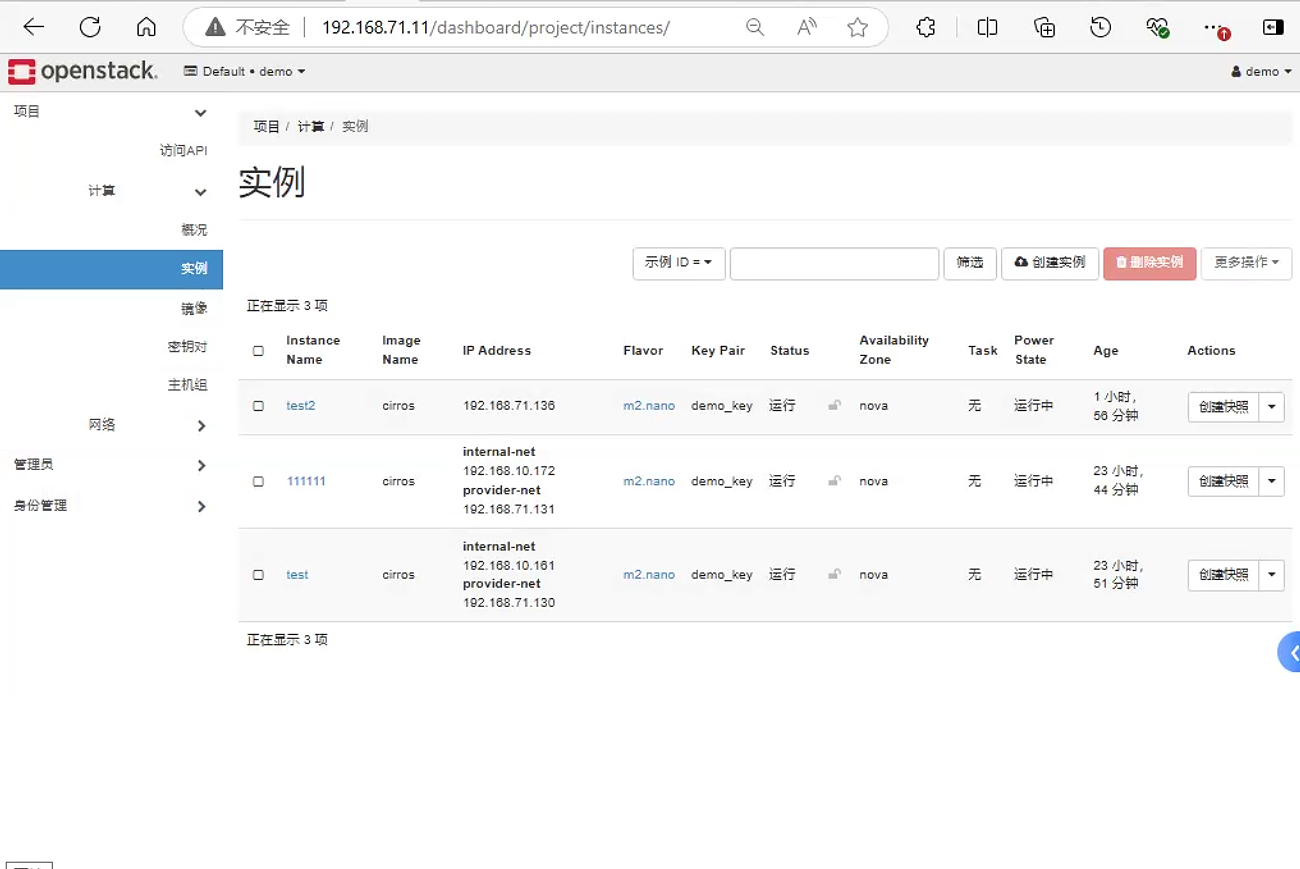The height and width of the screenshot is (869, 1300).
Task: Open the 更多操作 dropdown
Action: (x=1246, y=263)
